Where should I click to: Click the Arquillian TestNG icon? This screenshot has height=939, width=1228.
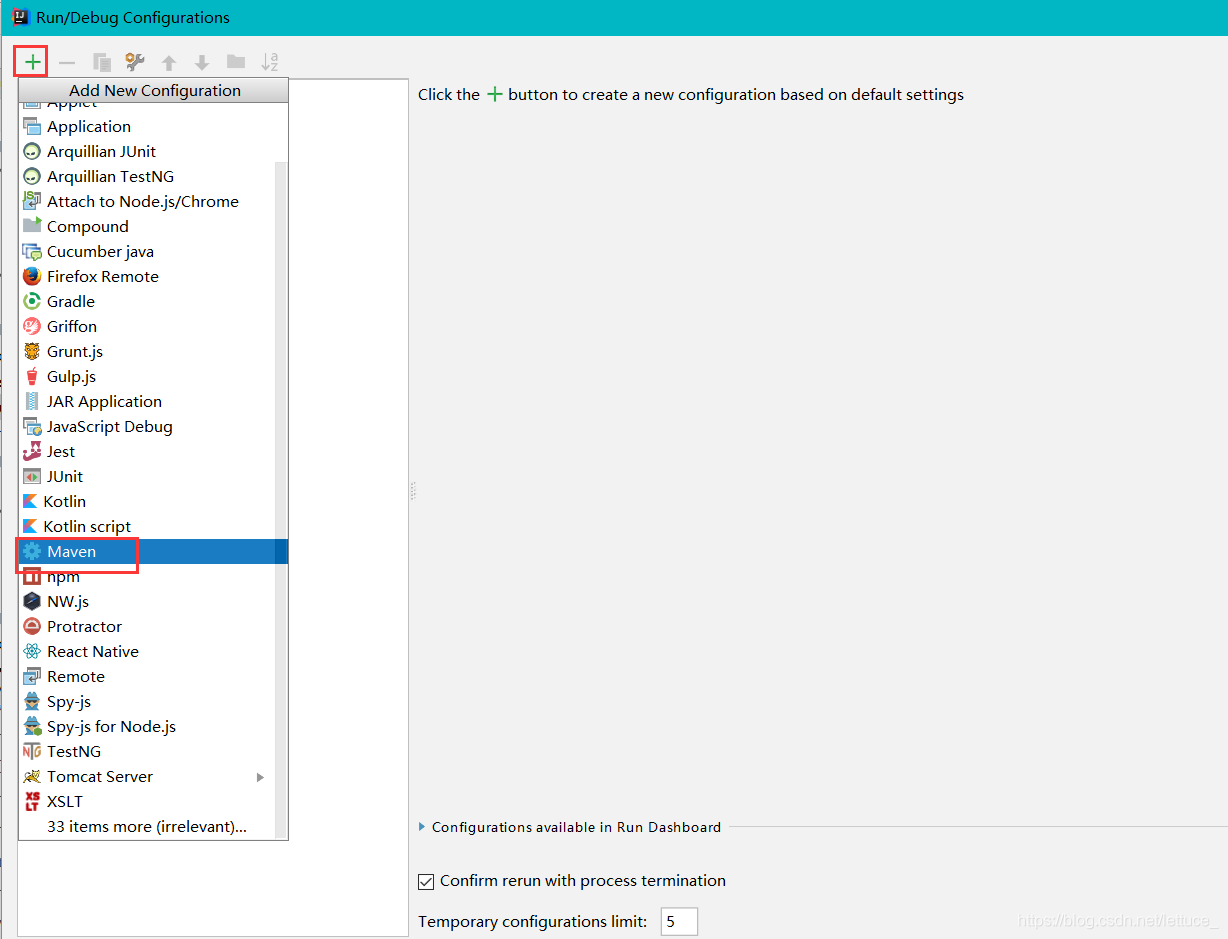[32, 177]
